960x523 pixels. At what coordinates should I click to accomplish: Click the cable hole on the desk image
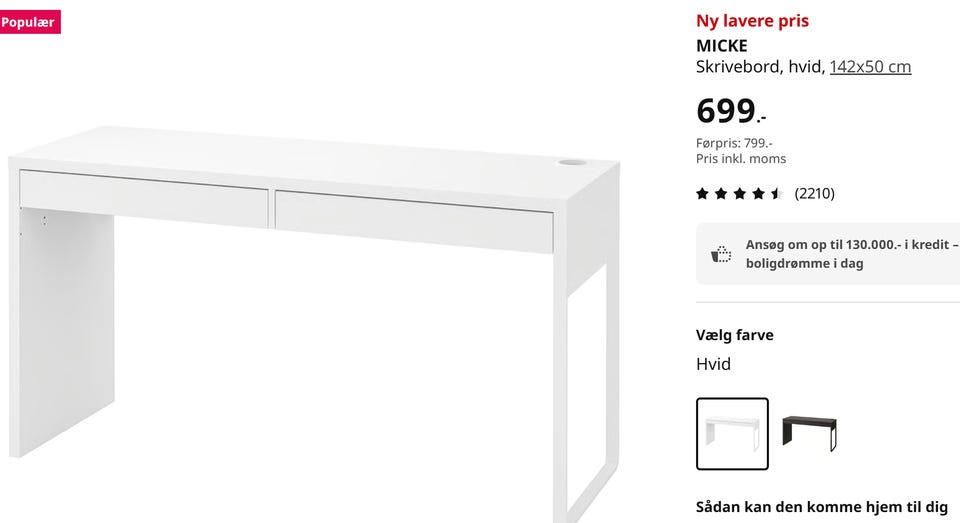click(571, 162)
